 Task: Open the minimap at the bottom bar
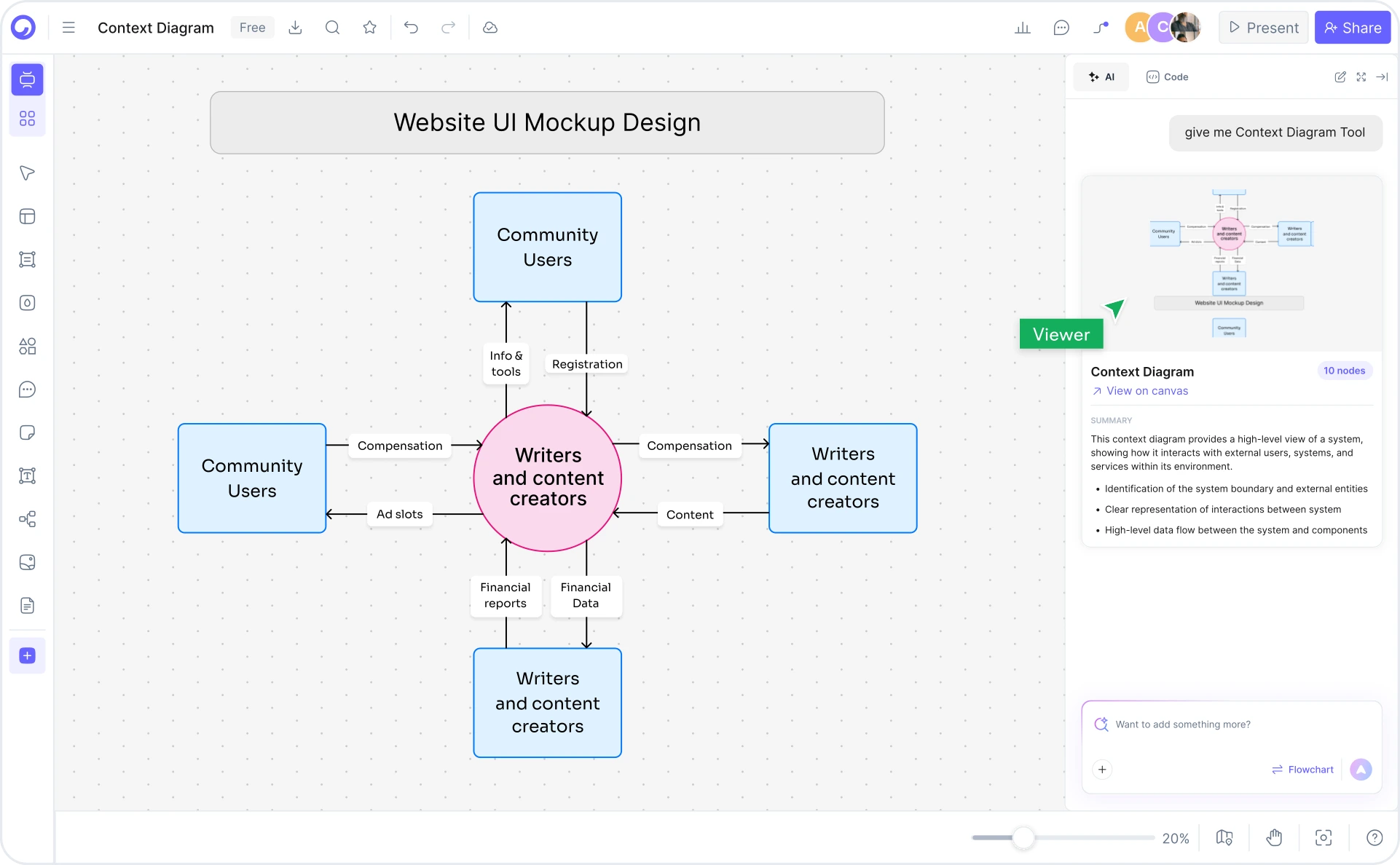(1224, 838)
